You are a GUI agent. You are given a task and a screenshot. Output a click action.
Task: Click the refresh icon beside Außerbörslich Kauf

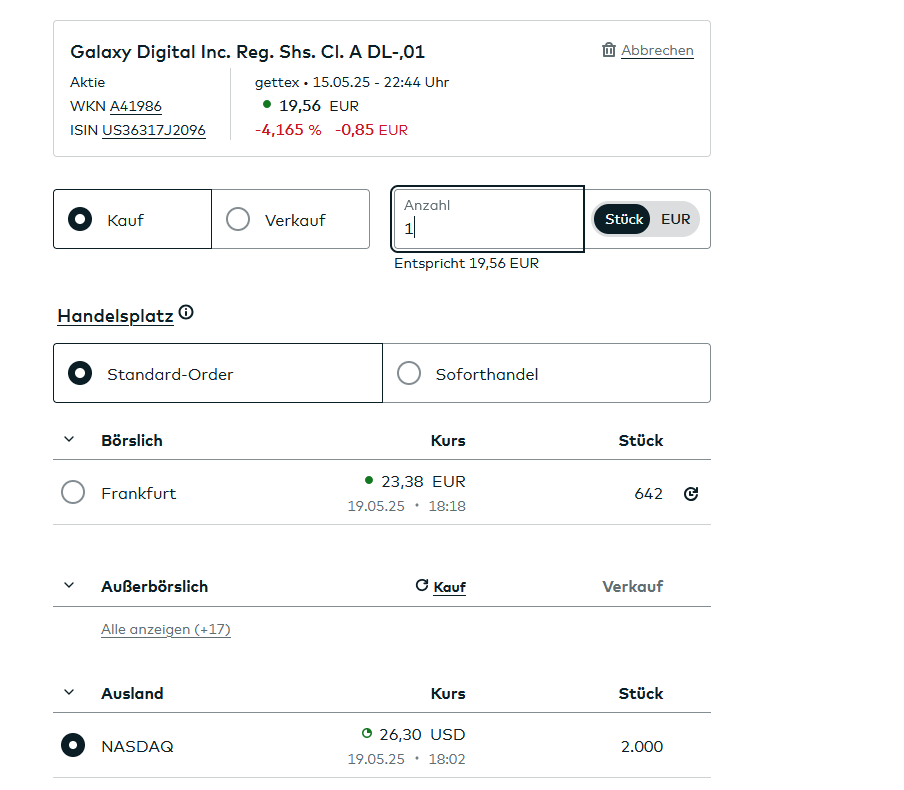point(421,585)
